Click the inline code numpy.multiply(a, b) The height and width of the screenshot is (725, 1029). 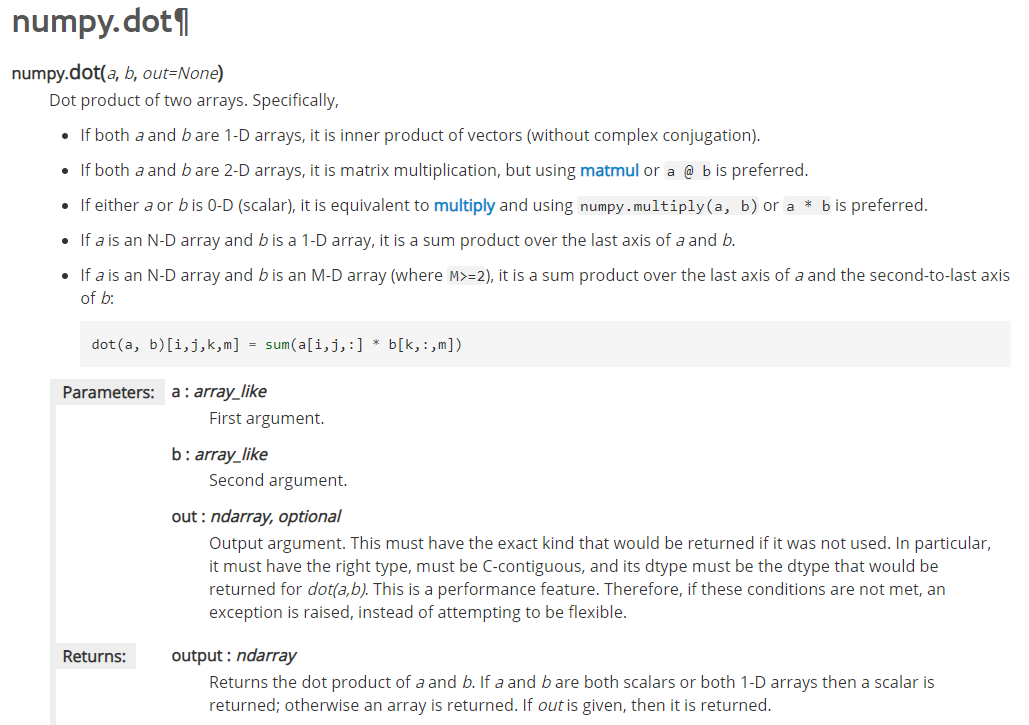click(x=668, y=206)
